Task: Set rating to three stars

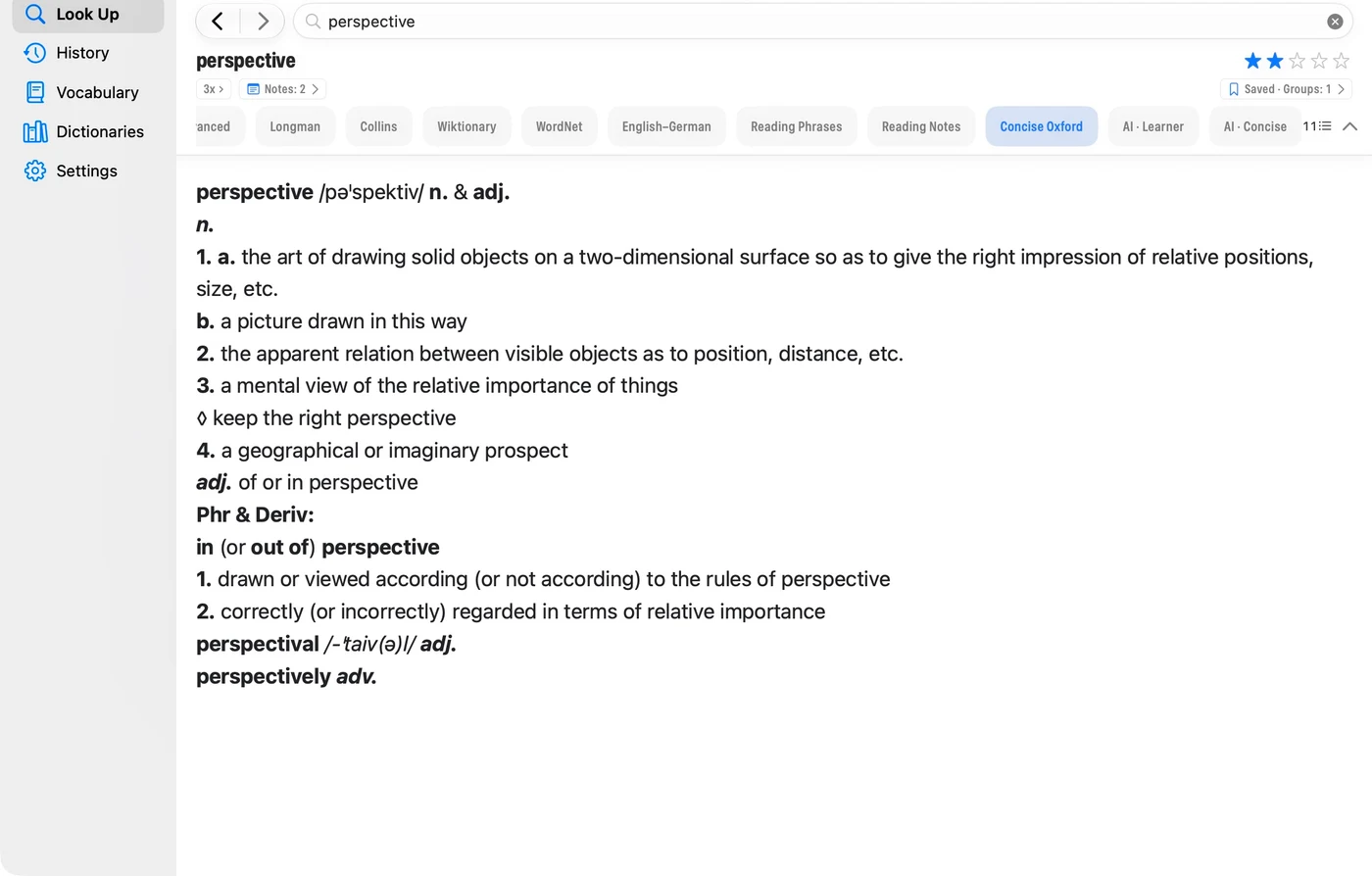Action: click(1297, 61)
